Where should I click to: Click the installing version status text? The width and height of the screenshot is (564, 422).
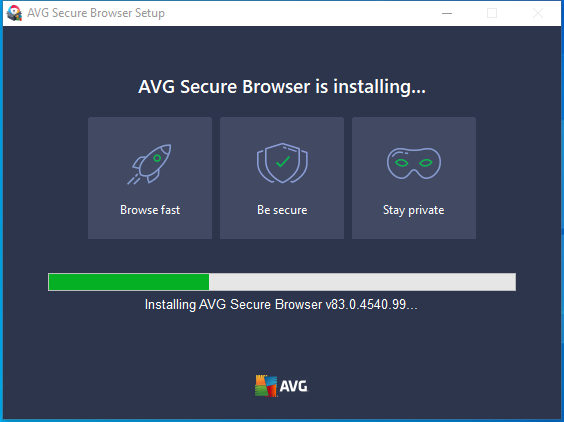click(281, 305)
